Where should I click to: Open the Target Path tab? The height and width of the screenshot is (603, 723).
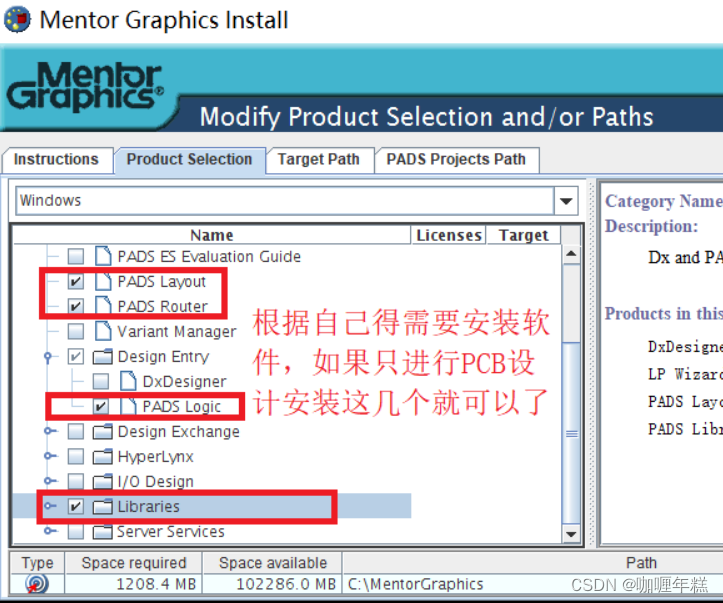pos(320,160)
